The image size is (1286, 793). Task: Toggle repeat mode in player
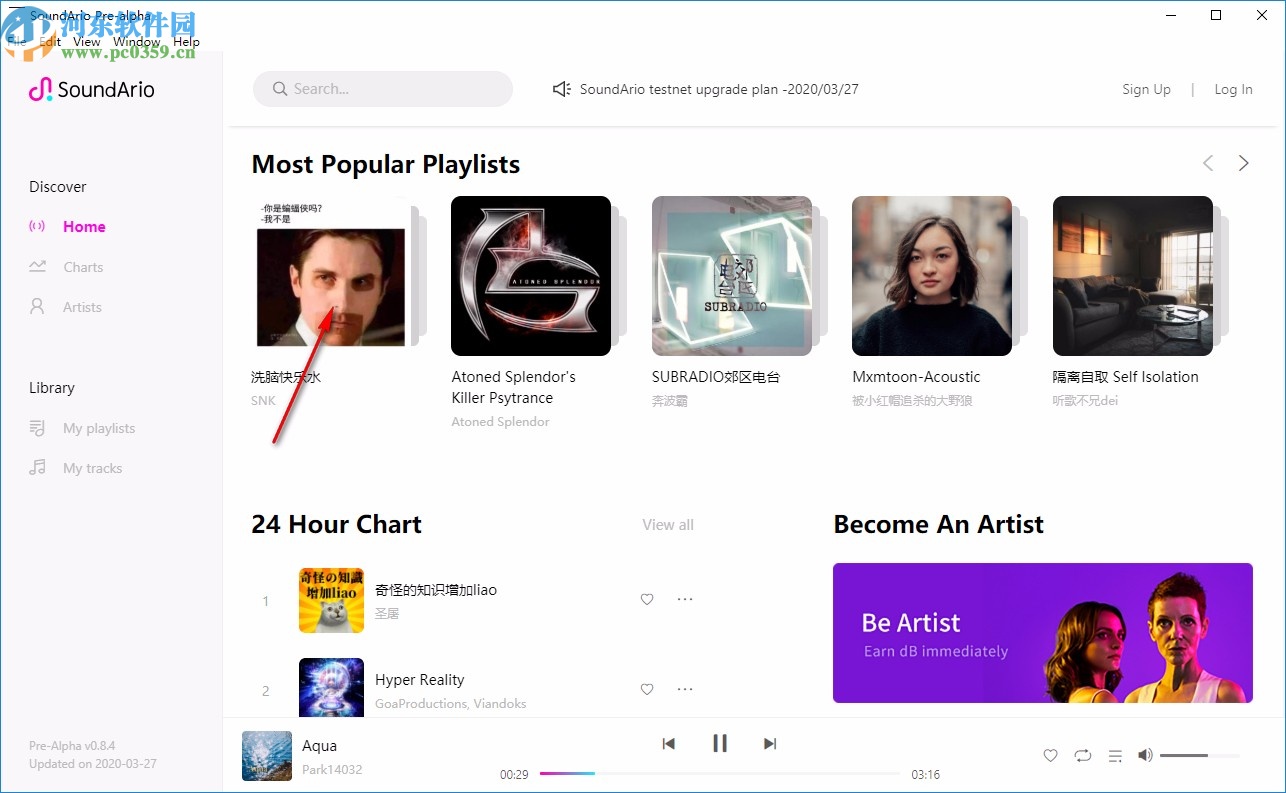[1083, 756]
